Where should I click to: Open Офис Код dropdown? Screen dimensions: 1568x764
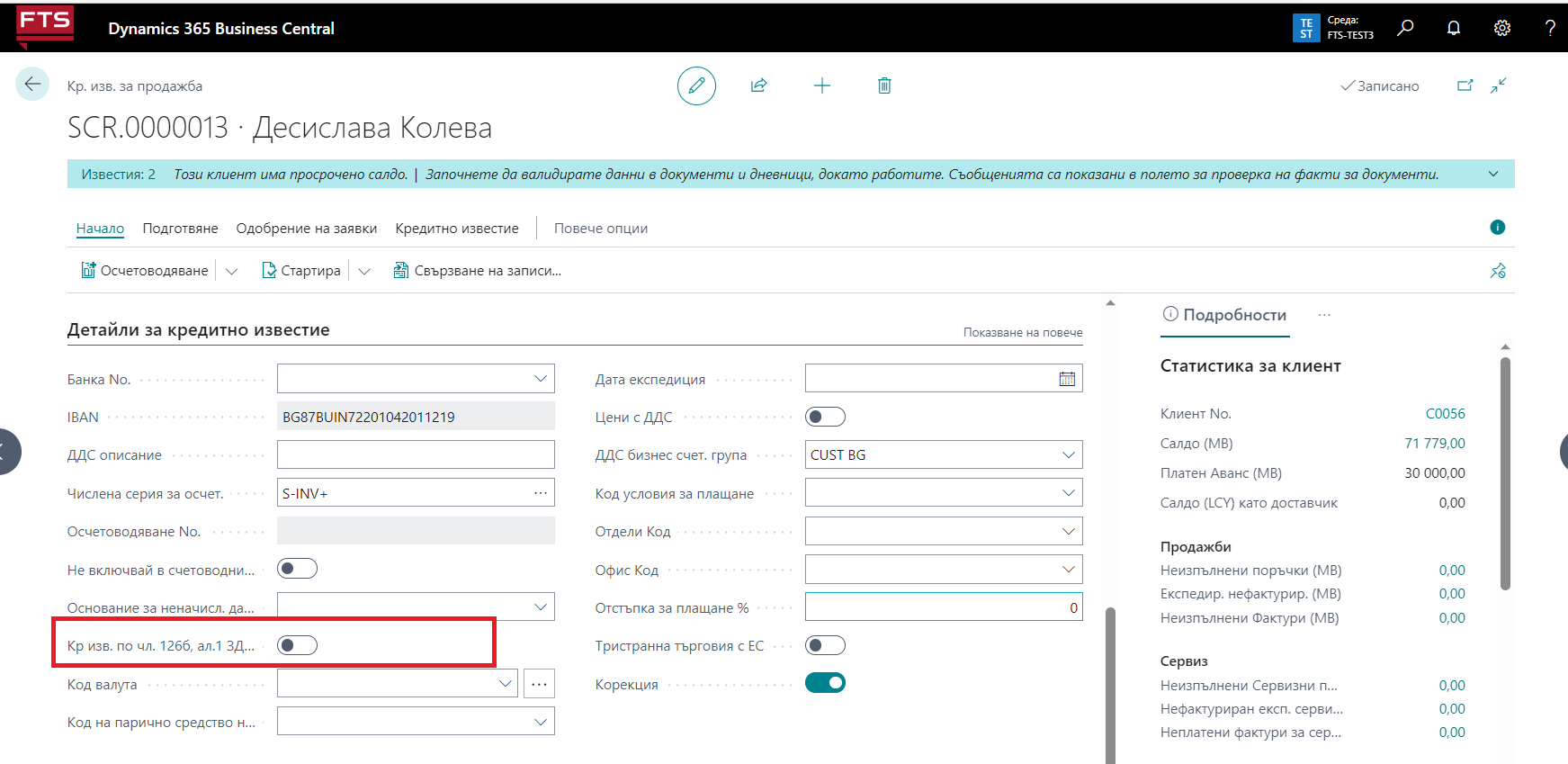1069,569
